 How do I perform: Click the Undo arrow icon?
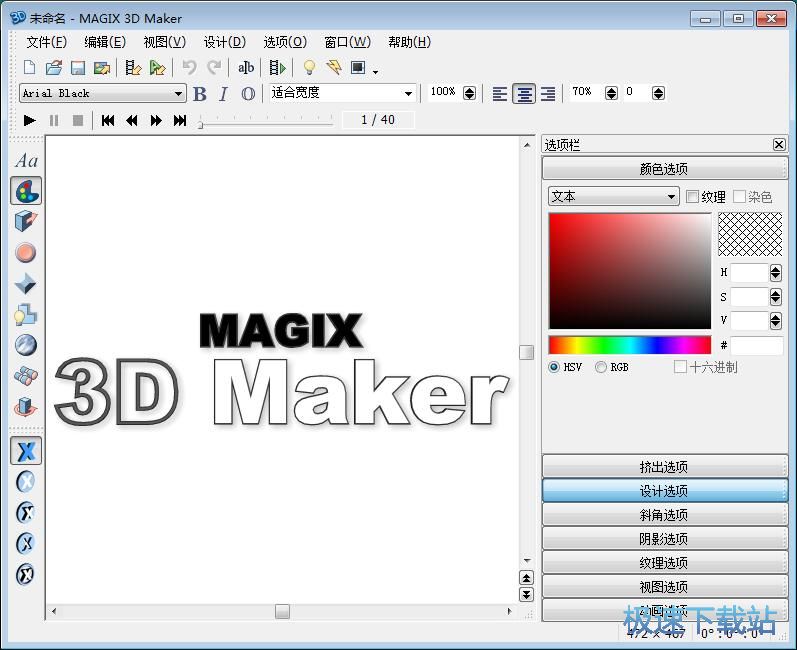point(189,67)
